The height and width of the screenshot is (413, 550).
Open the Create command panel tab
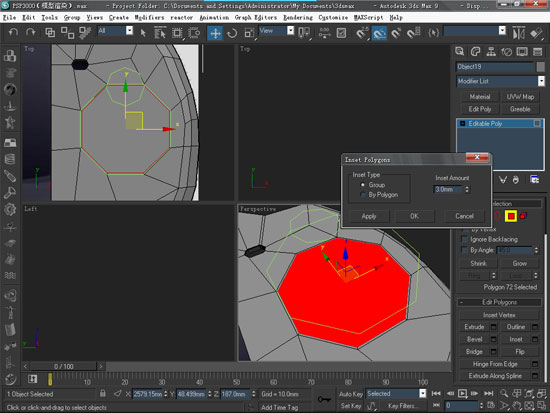pyautogui.click(x=460, y=52)
